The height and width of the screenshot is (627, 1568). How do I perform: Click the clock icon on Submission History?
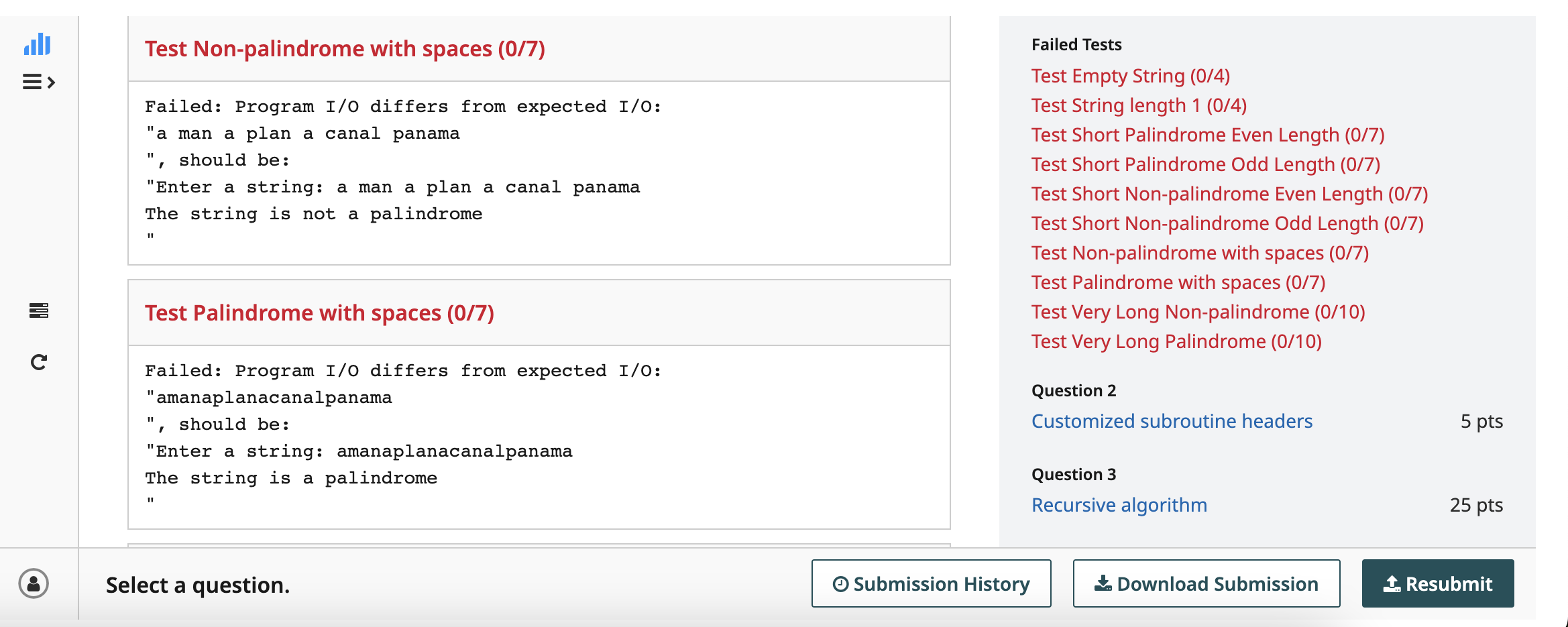pos(841,583)
